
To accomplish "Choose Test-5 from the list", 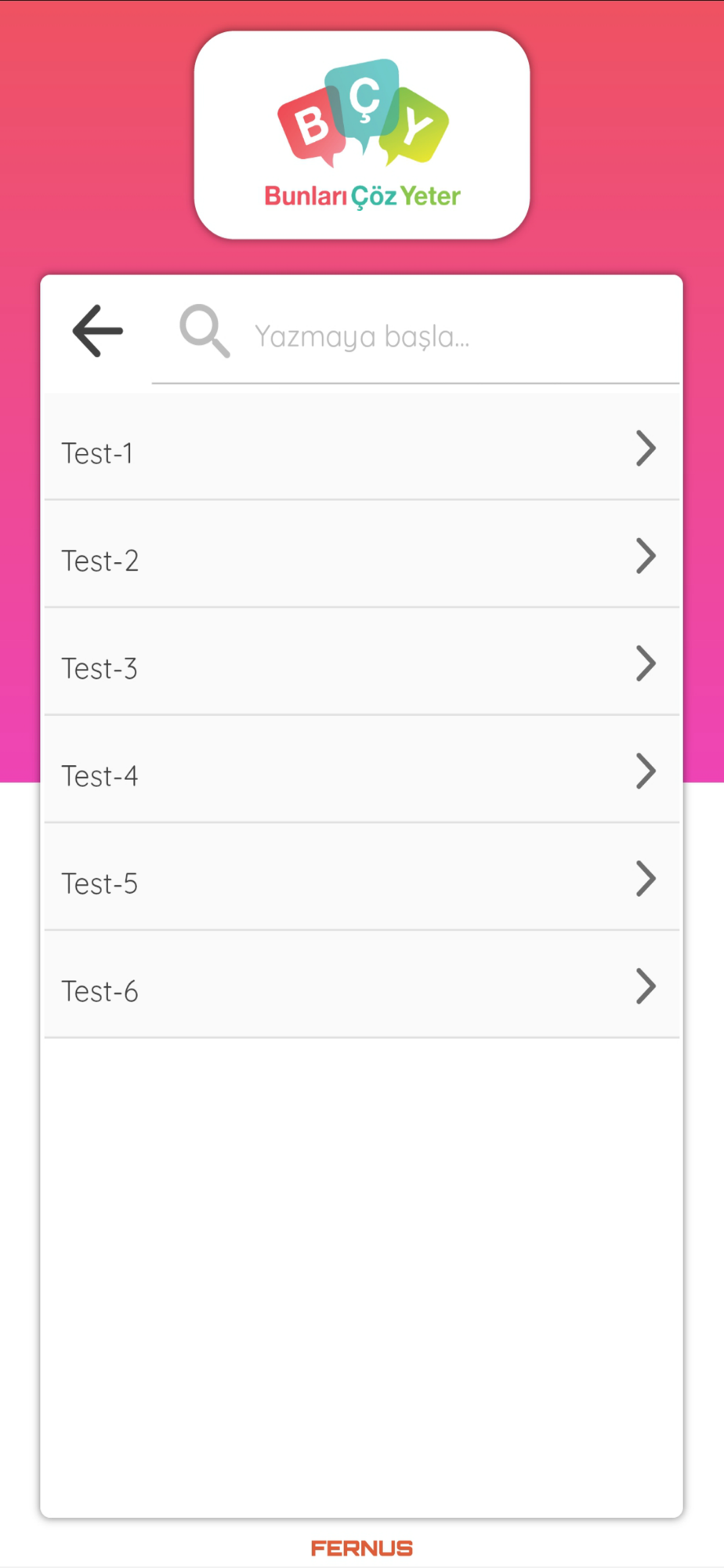I will (361, 877).
